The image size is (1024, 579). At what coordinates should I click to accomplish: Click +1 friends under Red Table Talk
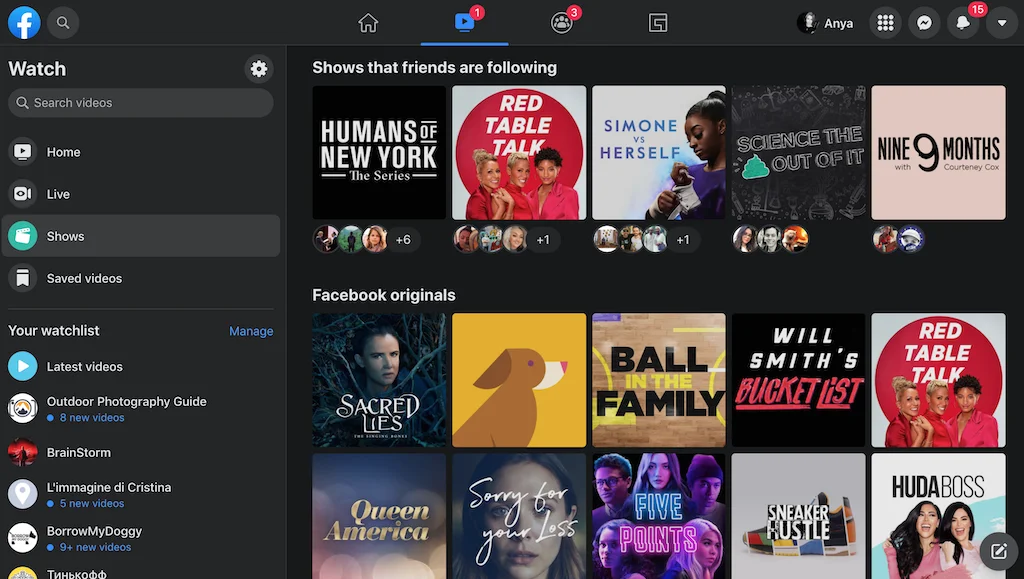click(543, 240)
